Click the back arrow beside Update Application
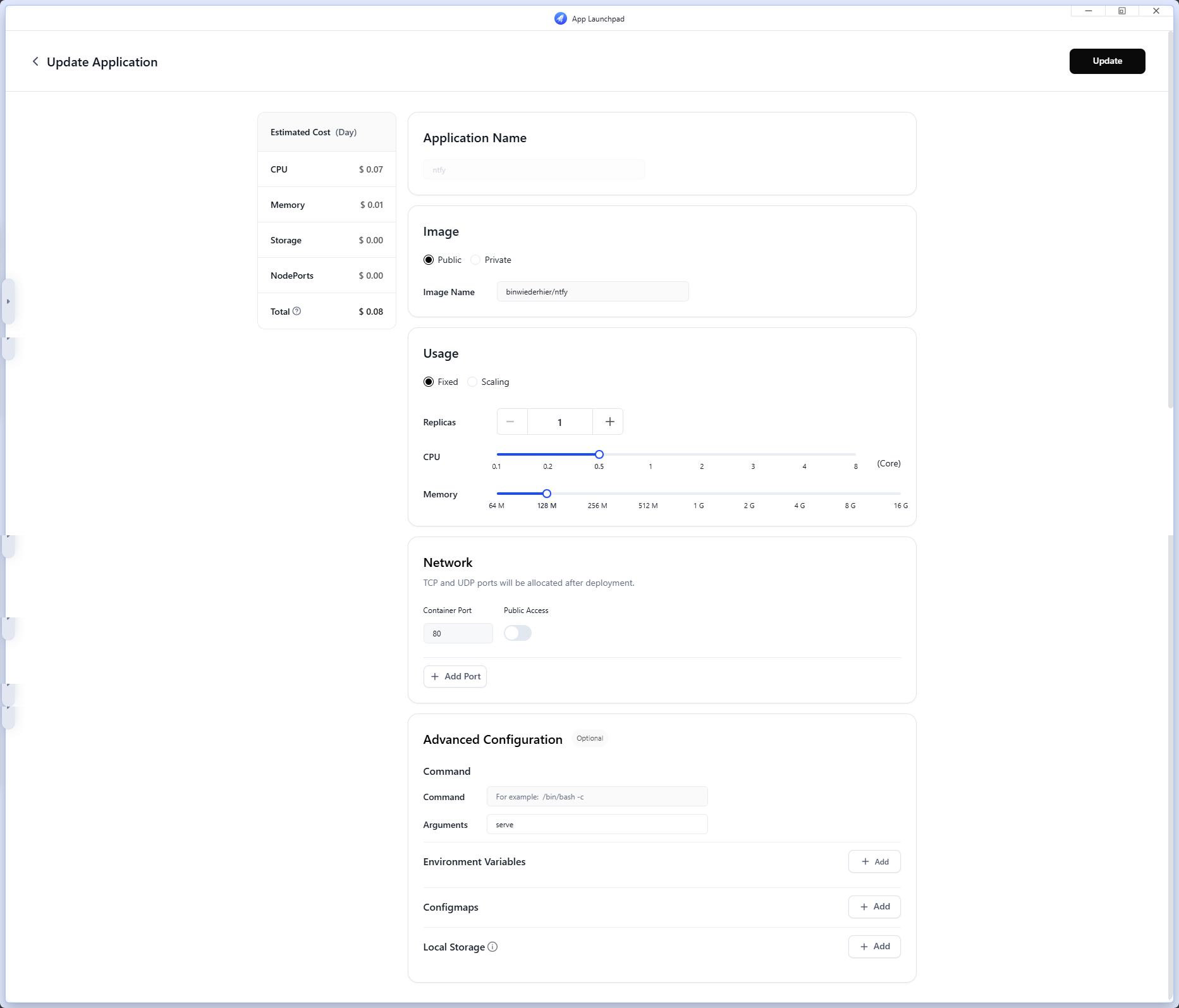Viewport: 1179px width, 1008px height. 35,61
